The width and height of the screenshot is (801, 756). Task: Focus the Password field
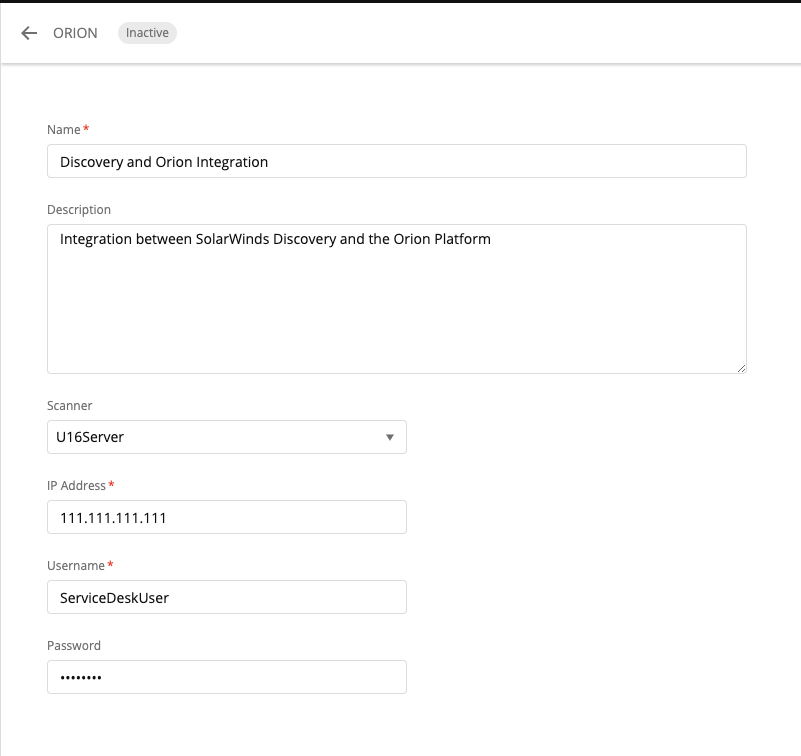pyautogui.click(x=227, y=677)
